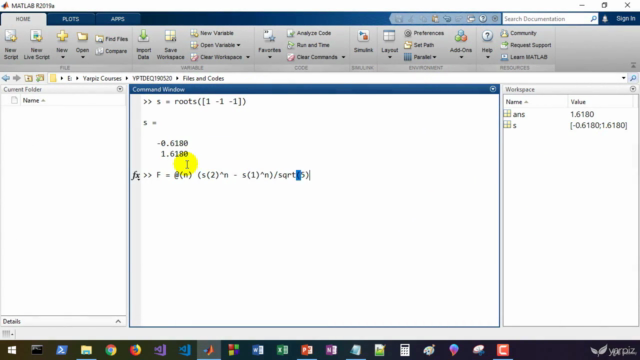Click Find Files
The image size is (640, 360).
[x=112, y=39]
